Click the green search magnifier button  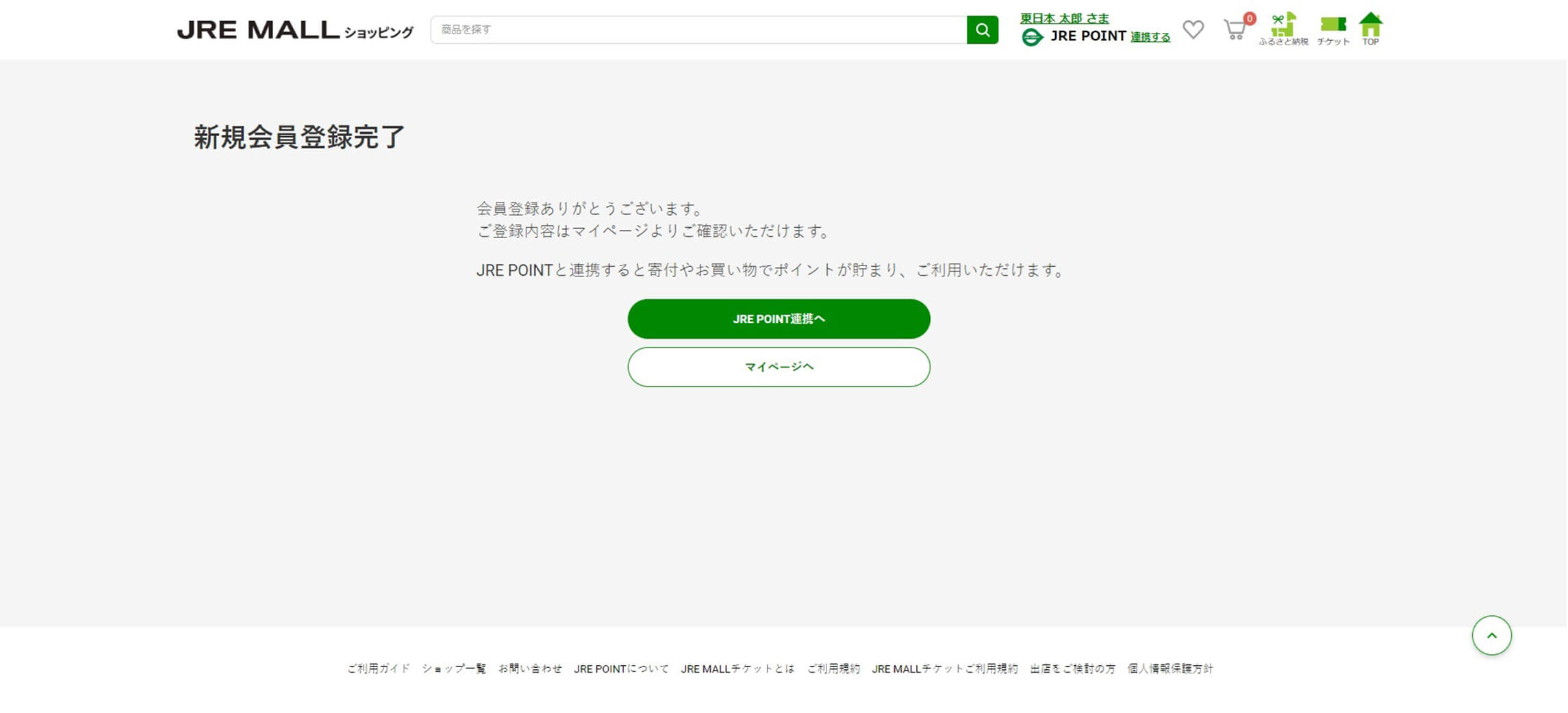click(x=982, y=29)
